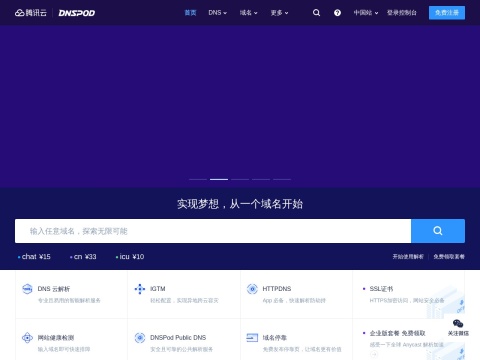Click the blue domain search button
The width and height of the screenshot is (480, 360).
point(438,231)
